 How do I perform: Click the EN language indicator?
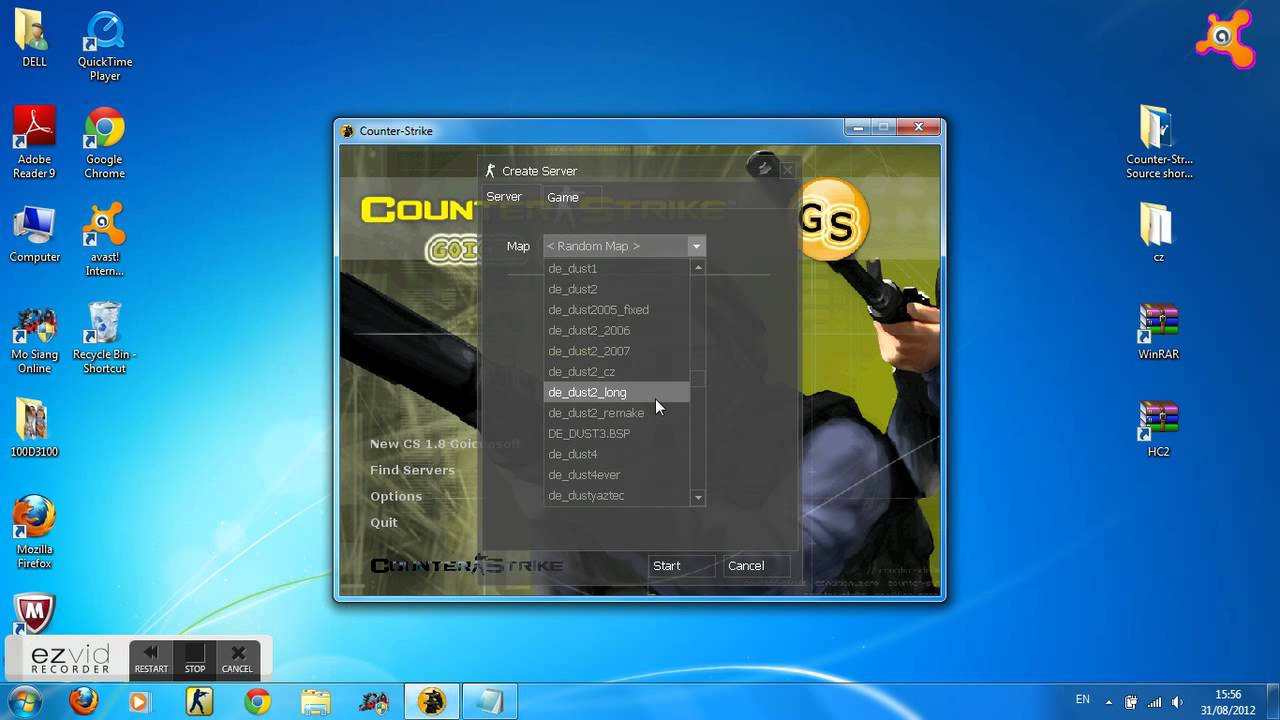pos(1083,700)
